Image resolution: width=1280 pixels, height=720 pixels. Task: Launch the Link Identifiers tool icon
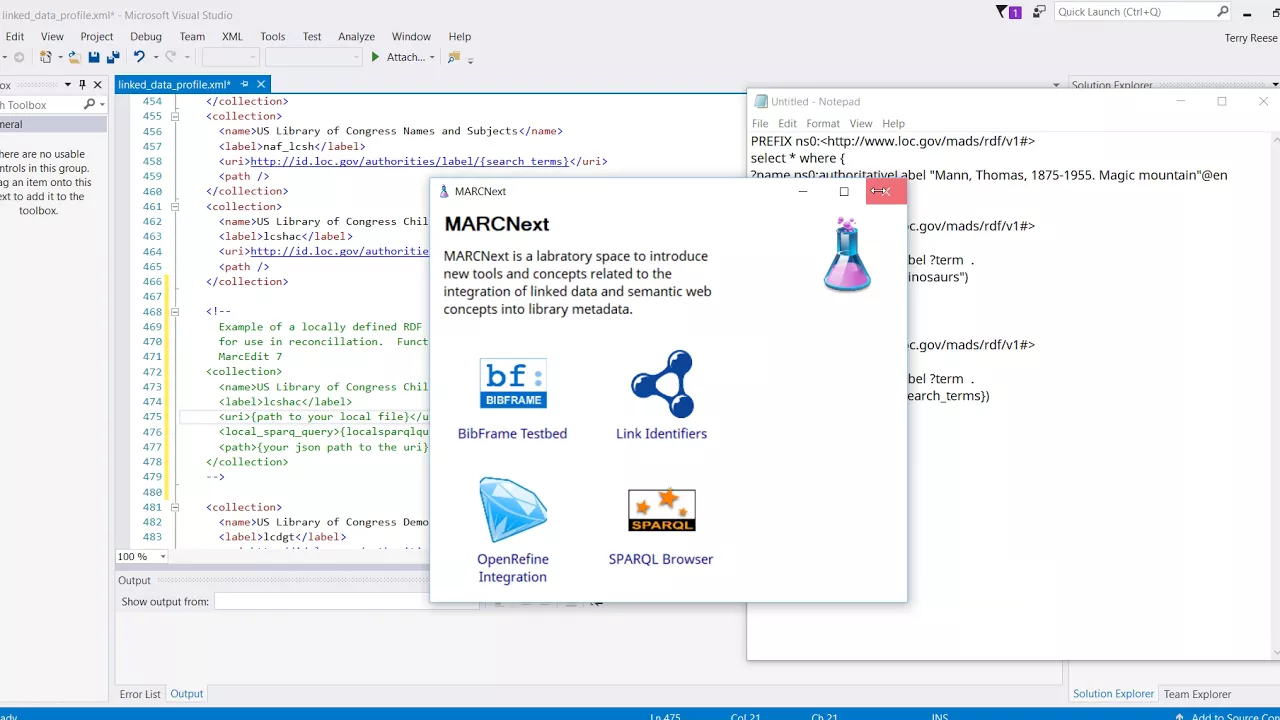tap(662, 384)
